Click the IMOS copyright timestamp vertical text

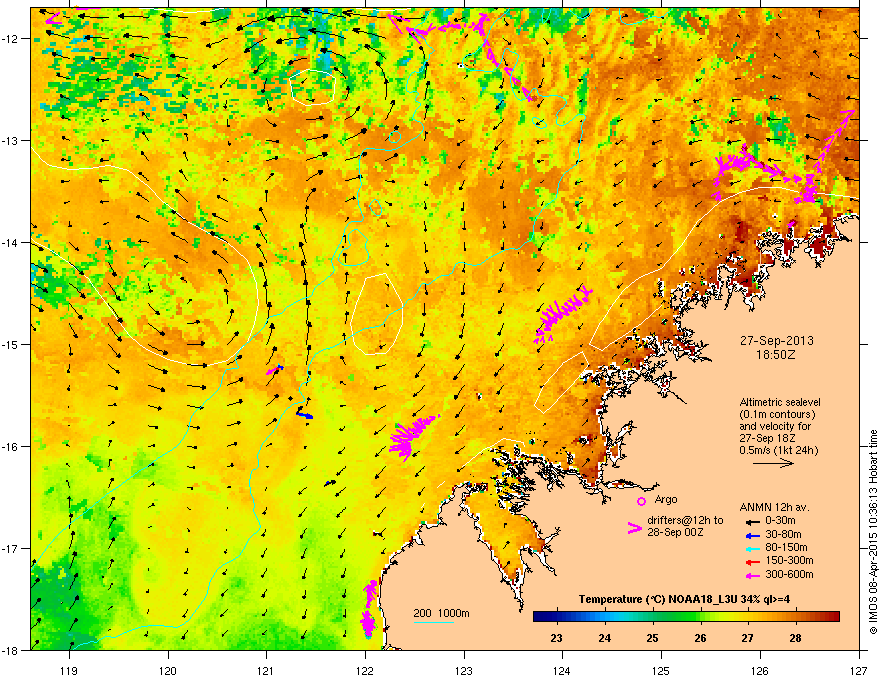(x=873, y=532)
